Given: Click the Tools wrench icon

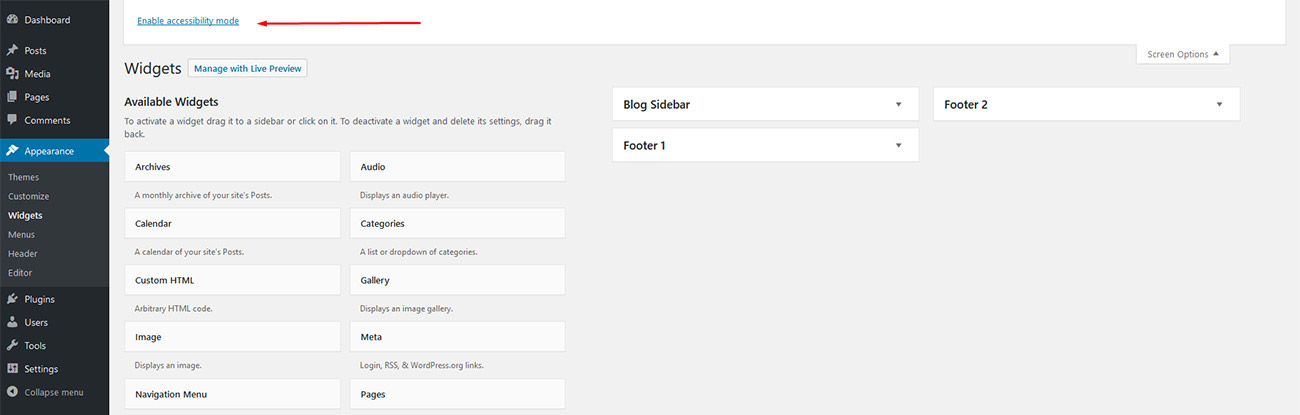Looking at the screenshot, I should pos(12,346).
